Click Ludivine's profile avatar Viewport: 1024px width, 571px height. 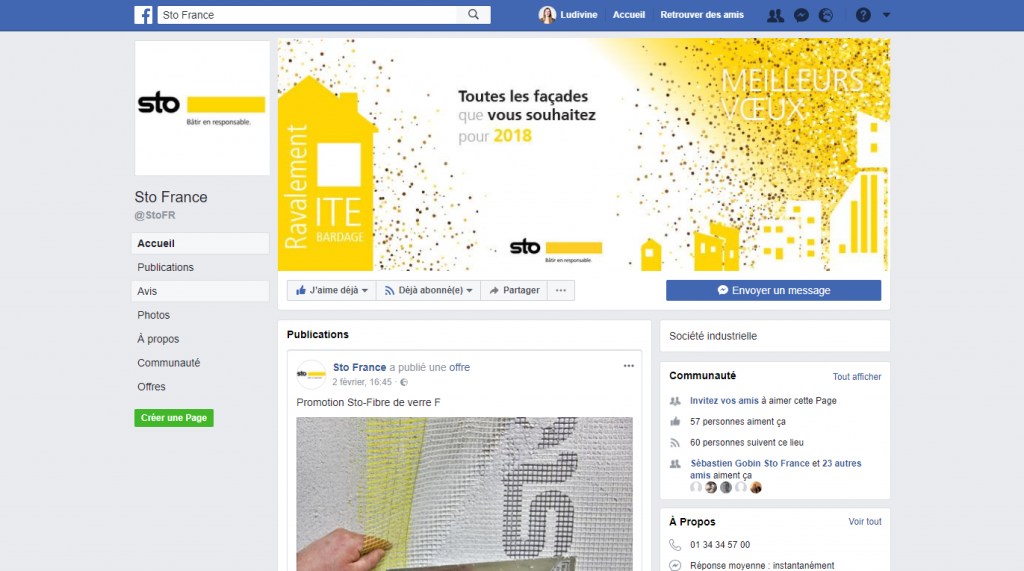[x=547, y=15]
